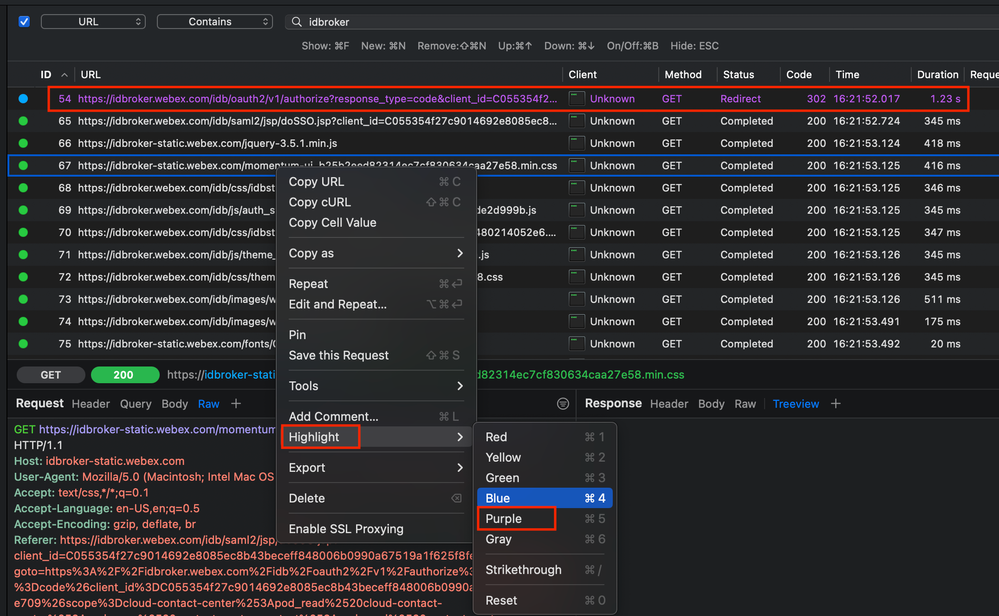Expand the Tools submenu
Screen dimensions: 999x616
click(376, 386)
